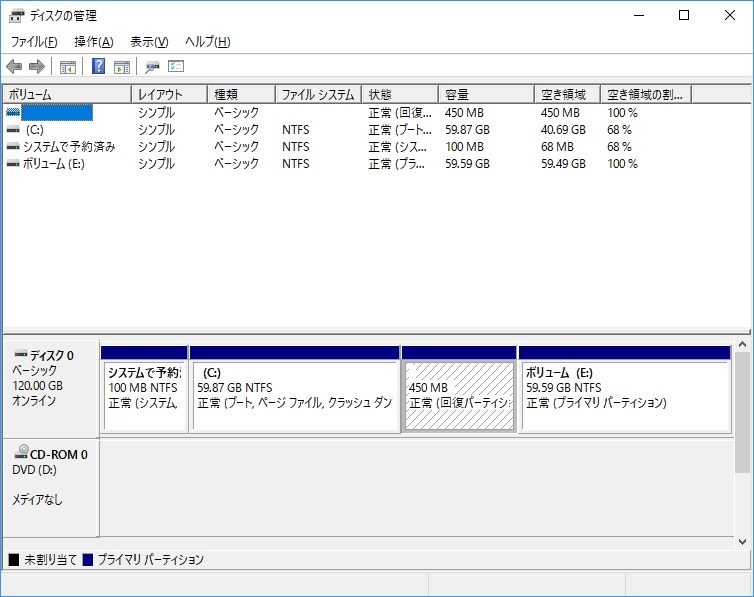This screenshot has width=754, height=597.
Task: Open the ファイル(F) menu
Action: 34,42
